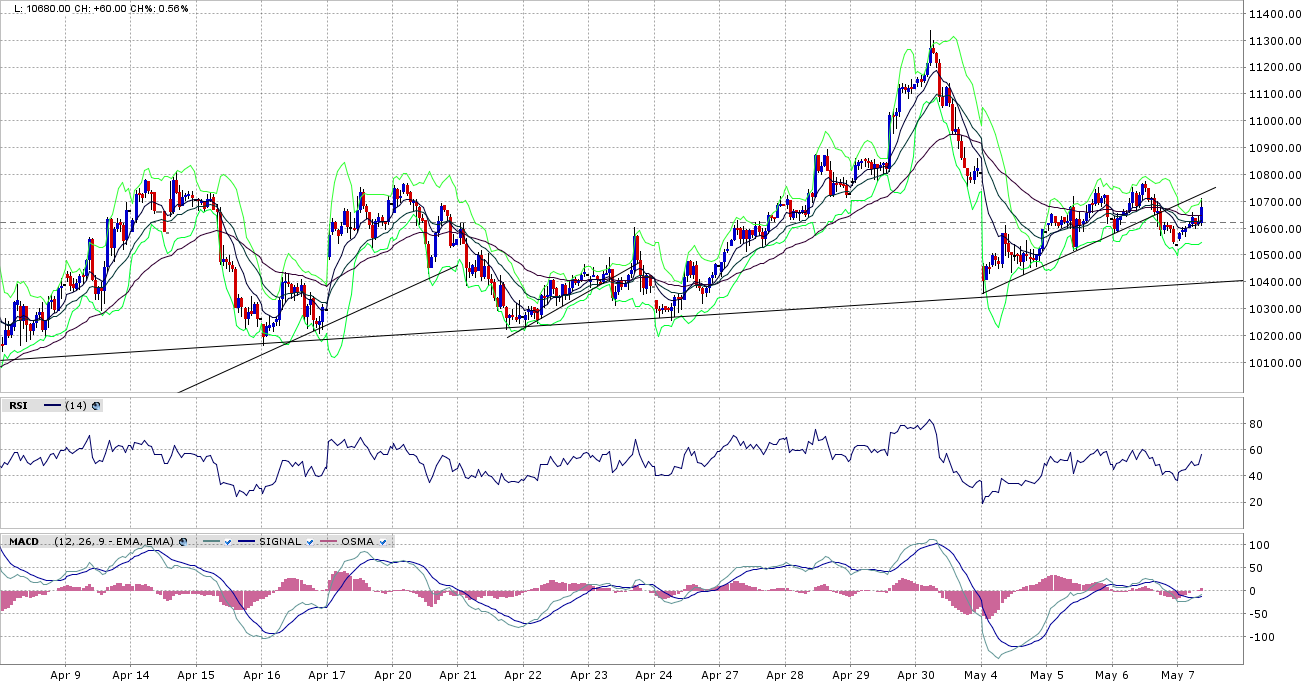Toggle the OSMA histogram visibility checkmark
Image resolution: width=1310 pixels, height=689 pixels.
(x=384, y=541)
